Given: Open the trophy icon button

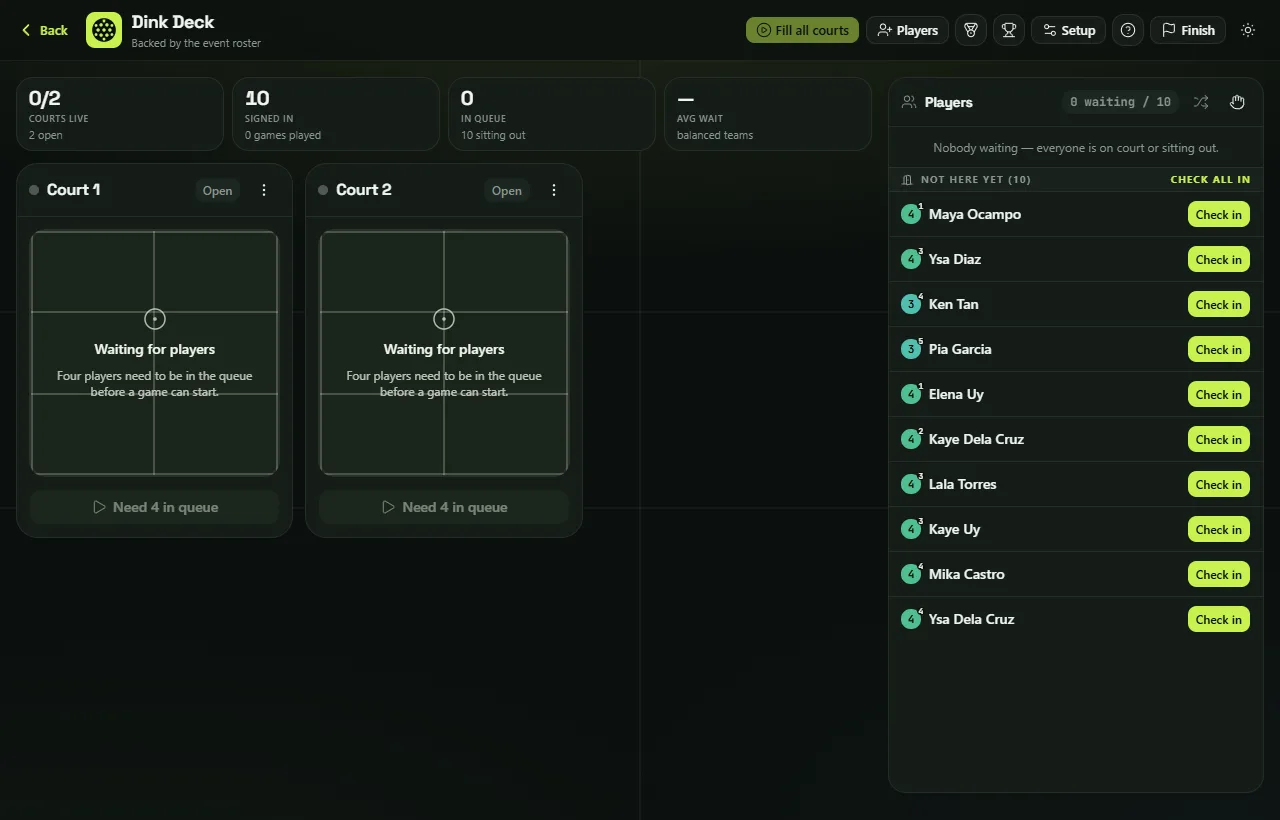Looking at the screenshot, I should (x=1009, y=30).
